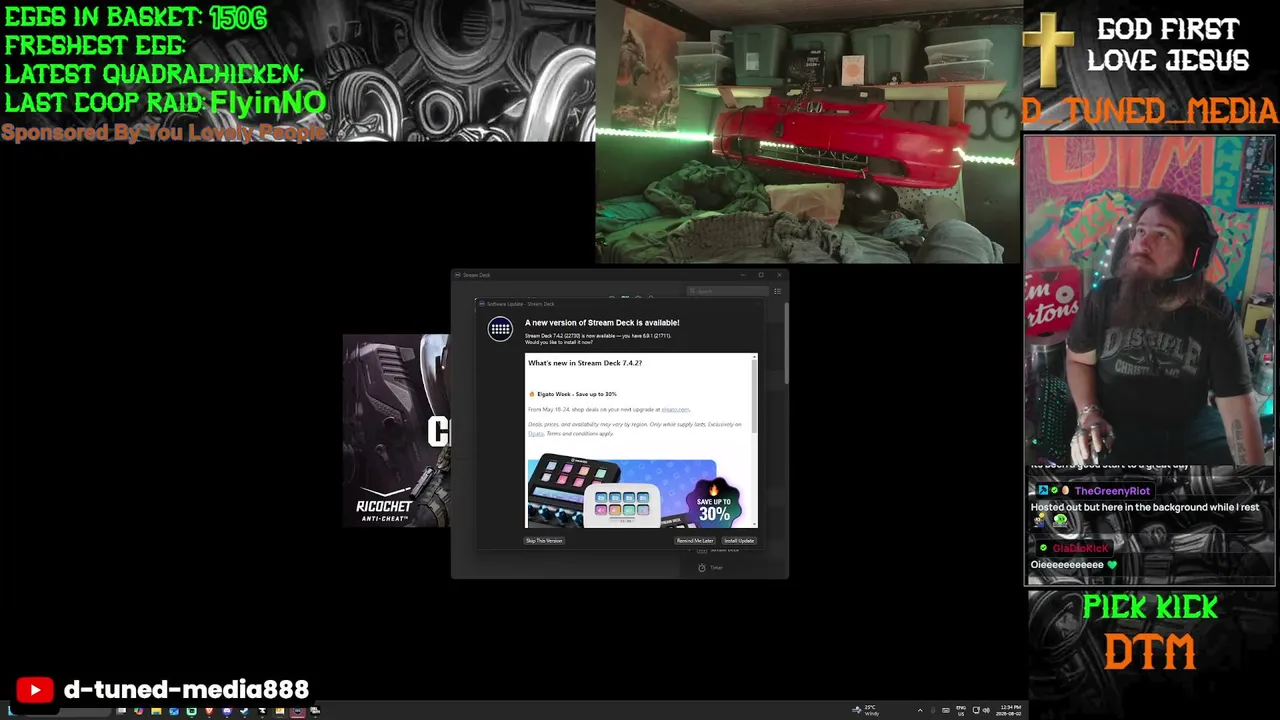Close the Stream Deck main window

[x=779, y=275]
